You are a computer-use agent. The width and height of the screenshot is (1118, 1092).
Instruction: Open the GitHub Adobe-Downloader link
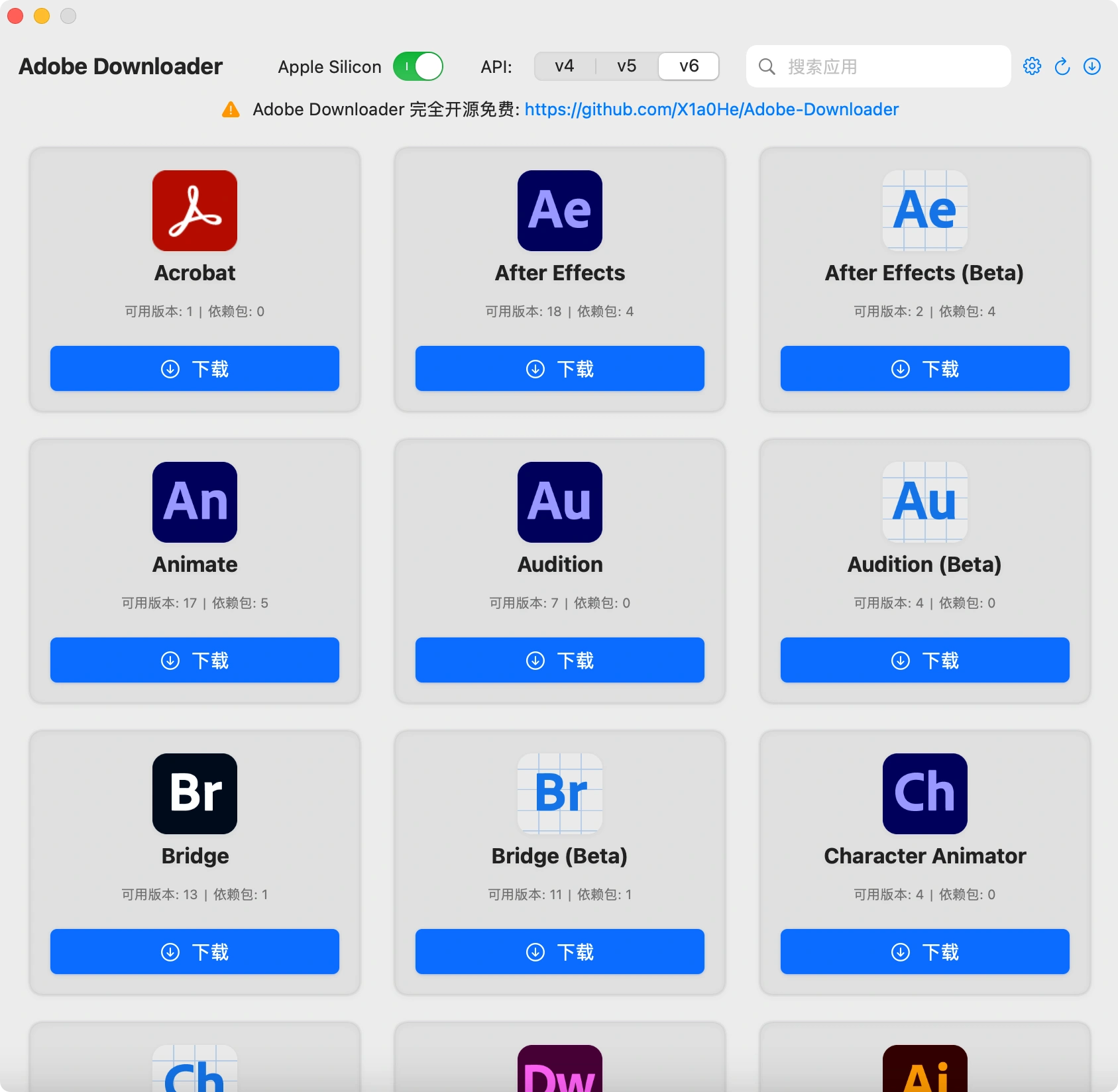(x=712, y=109)
